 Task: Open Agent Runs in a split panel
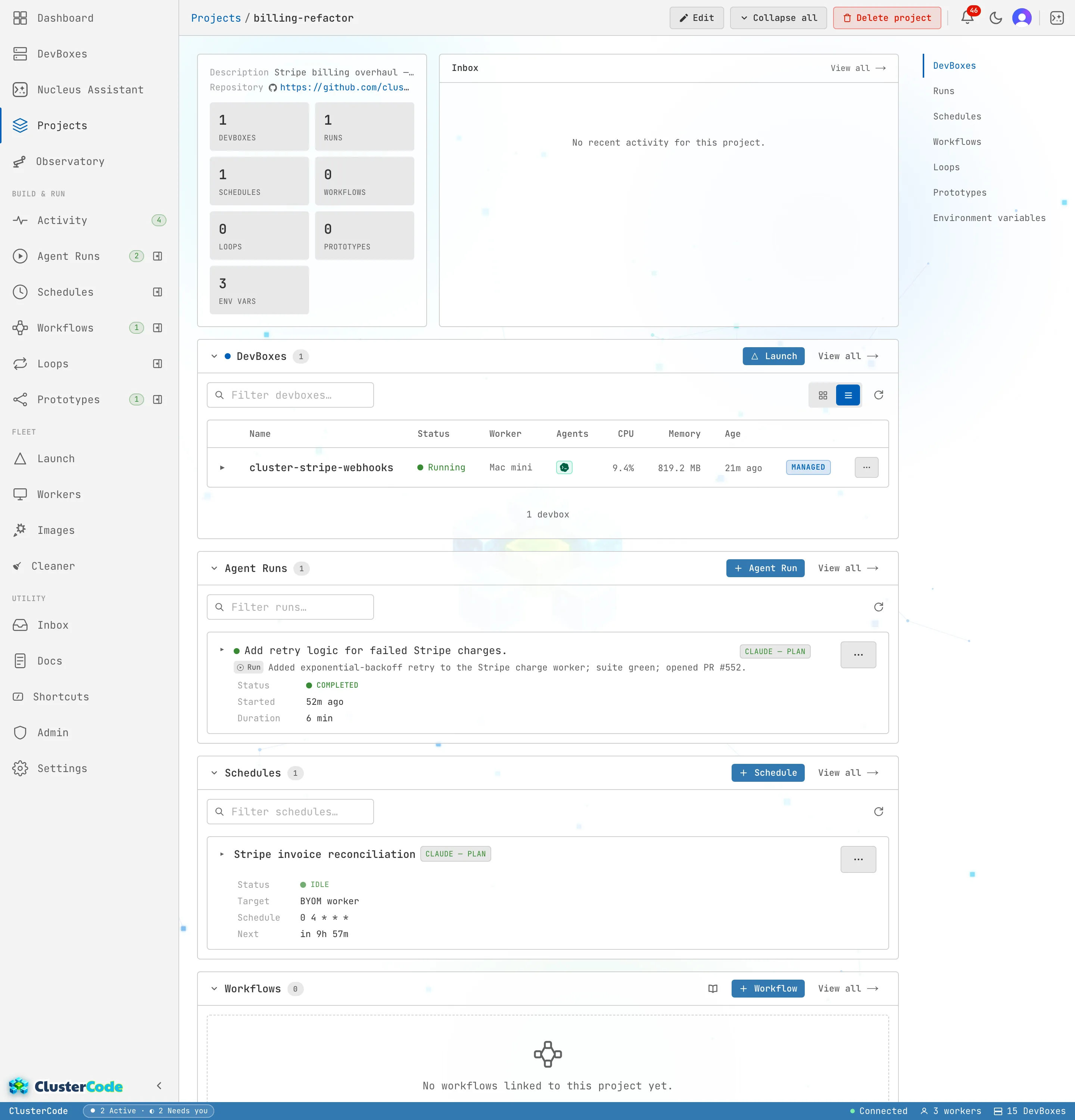[x=158, y=256]
